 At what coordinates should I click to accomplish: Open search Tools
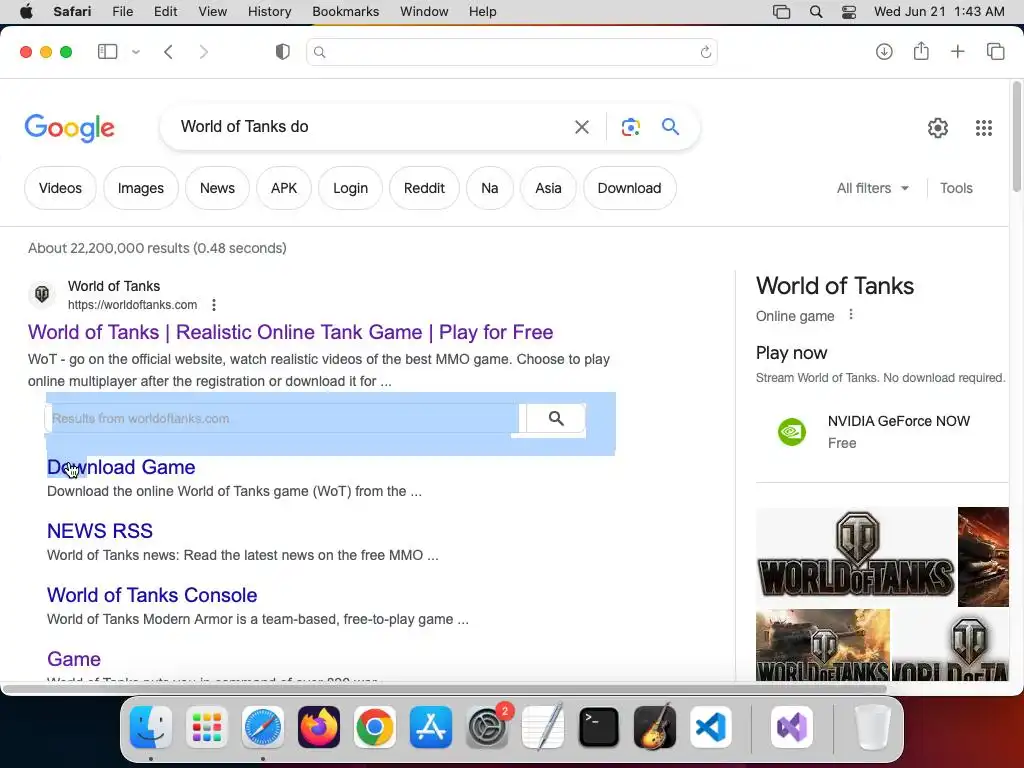956,188
